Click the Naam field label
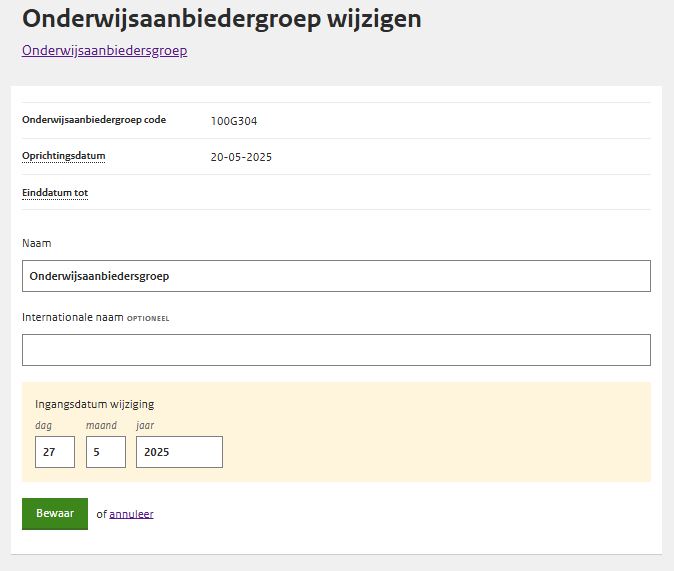 [37, 243]
